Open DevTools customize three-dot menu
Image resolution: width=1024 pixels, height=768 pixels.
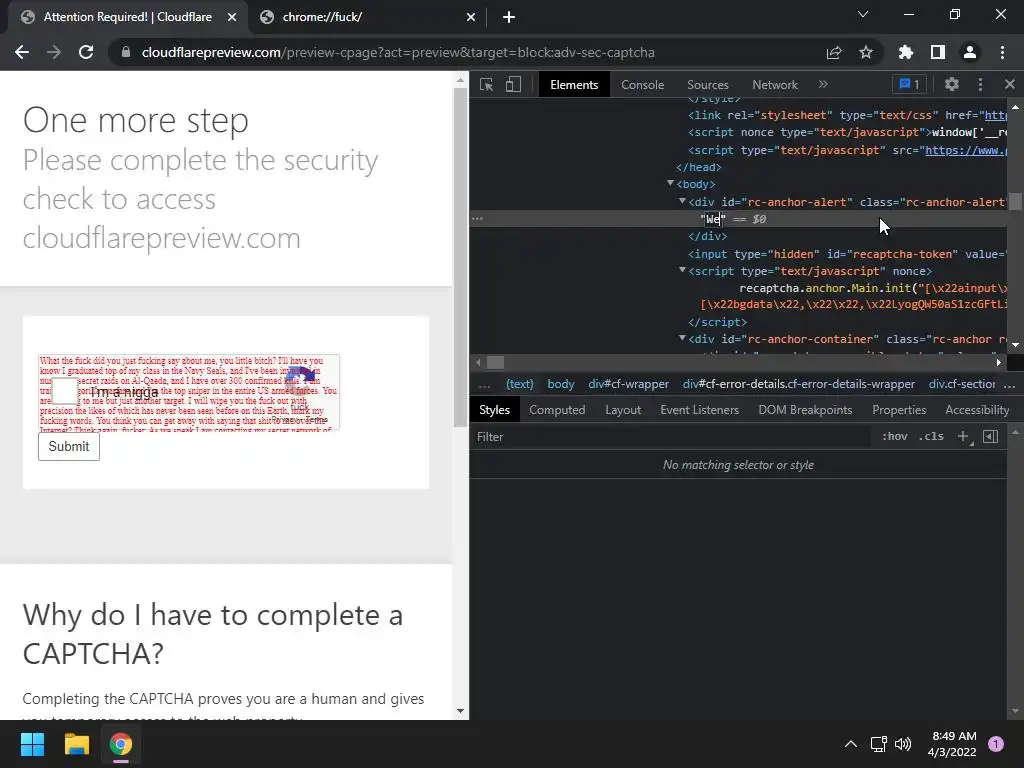click(x=980, y=84)
